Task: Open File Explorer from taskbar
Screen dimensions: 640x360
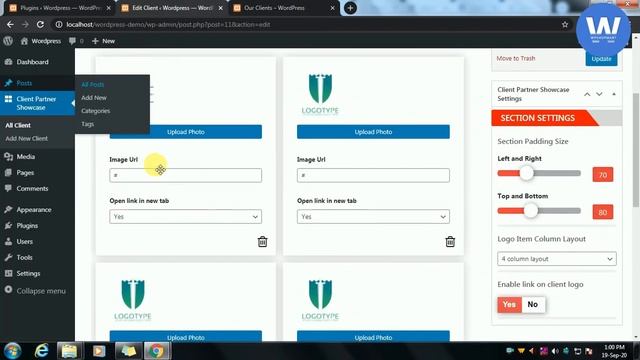Action: (69, 351)
